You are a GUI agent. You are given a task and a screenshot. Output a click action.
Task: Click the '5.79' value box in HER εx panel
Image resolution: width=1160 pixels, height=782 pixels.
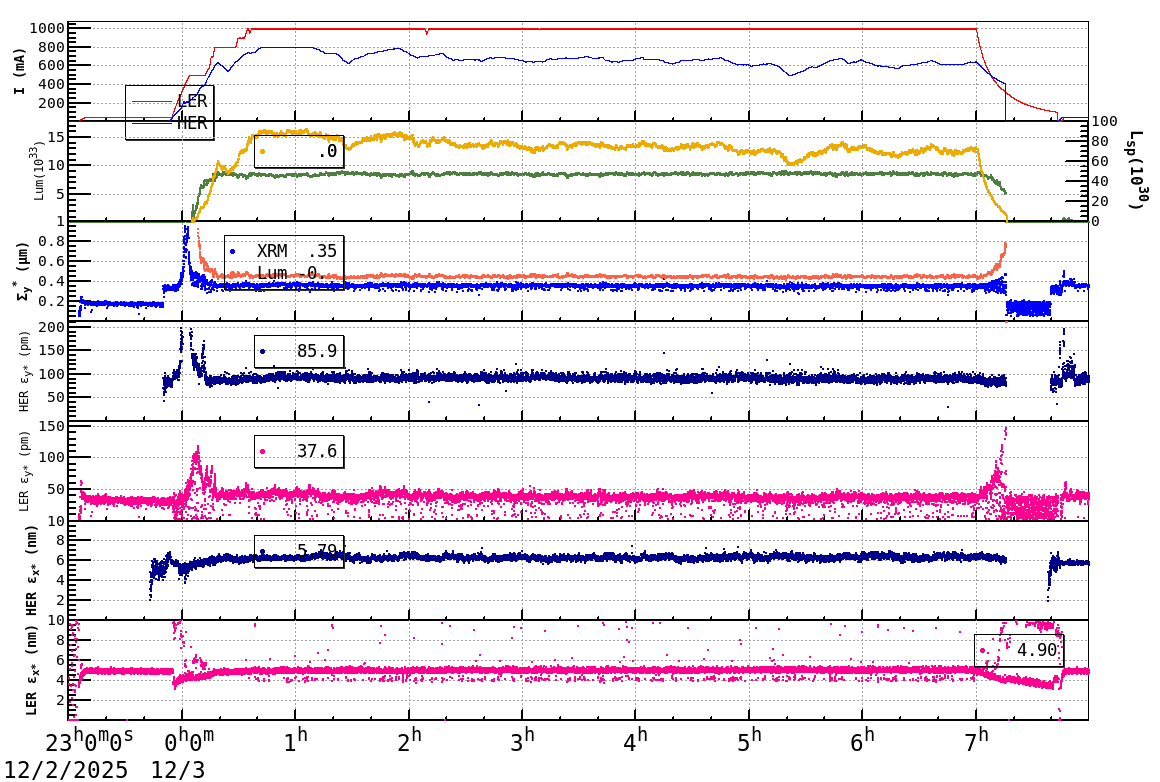pyautogui.click(x=299, y=551)
